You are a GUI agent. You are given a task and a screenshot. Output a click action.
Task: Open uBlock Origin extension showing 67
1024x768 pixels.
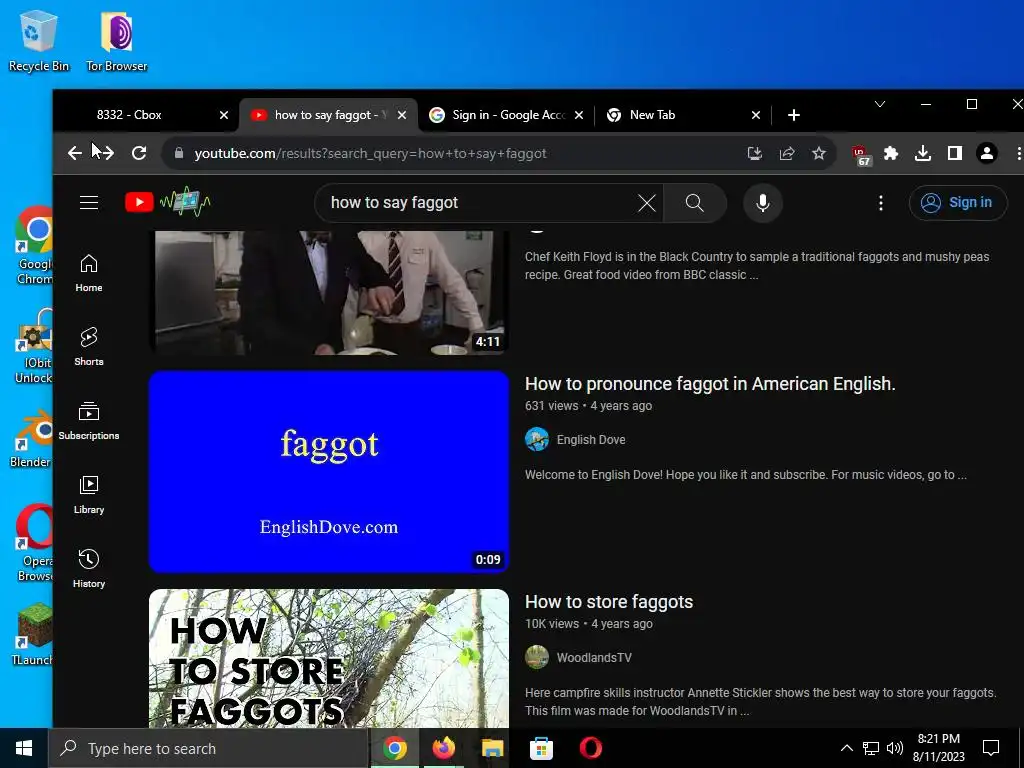(x=861, y=155)
